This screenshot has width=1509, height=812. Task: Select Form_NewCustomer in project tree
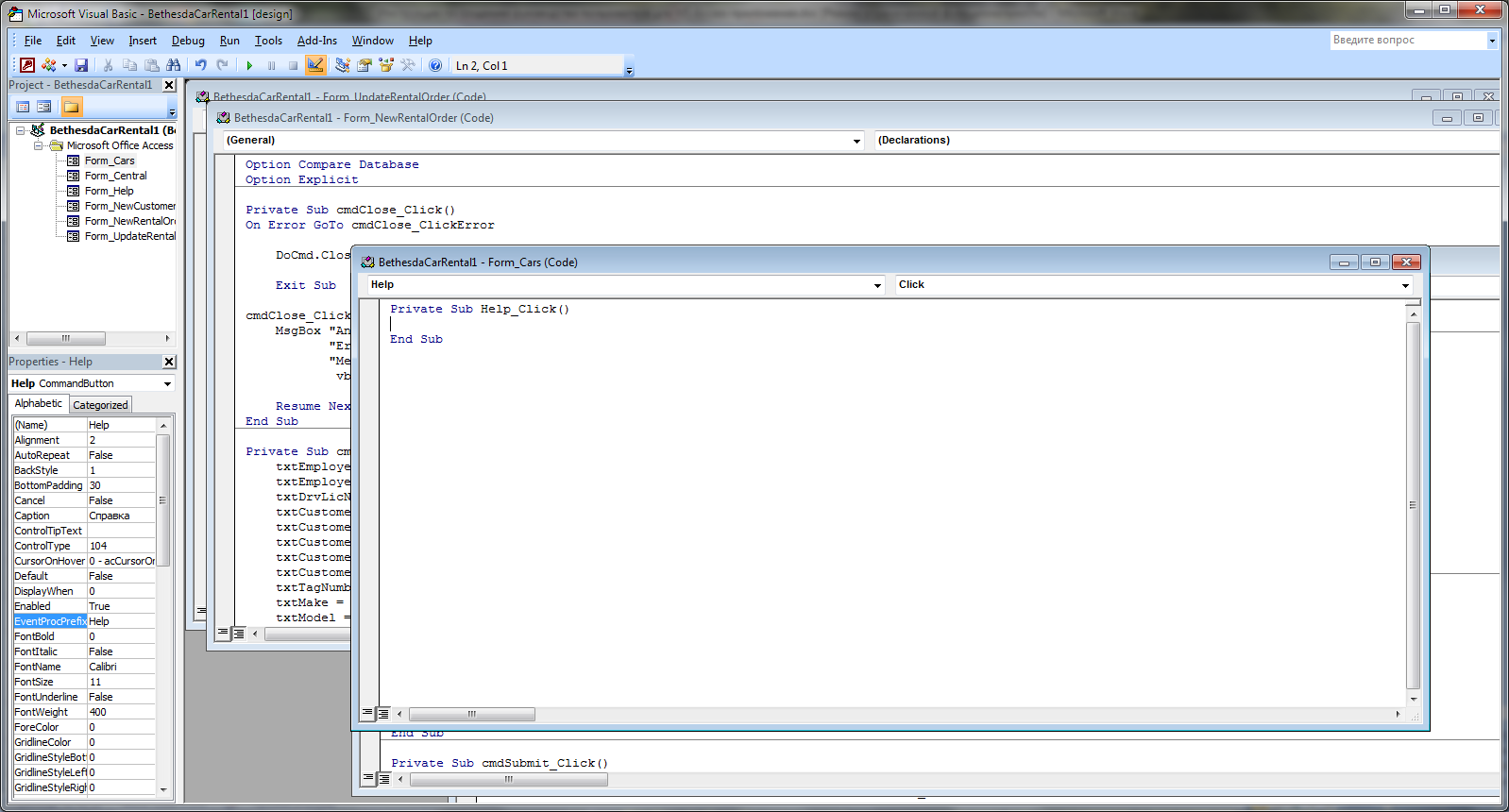129,206
